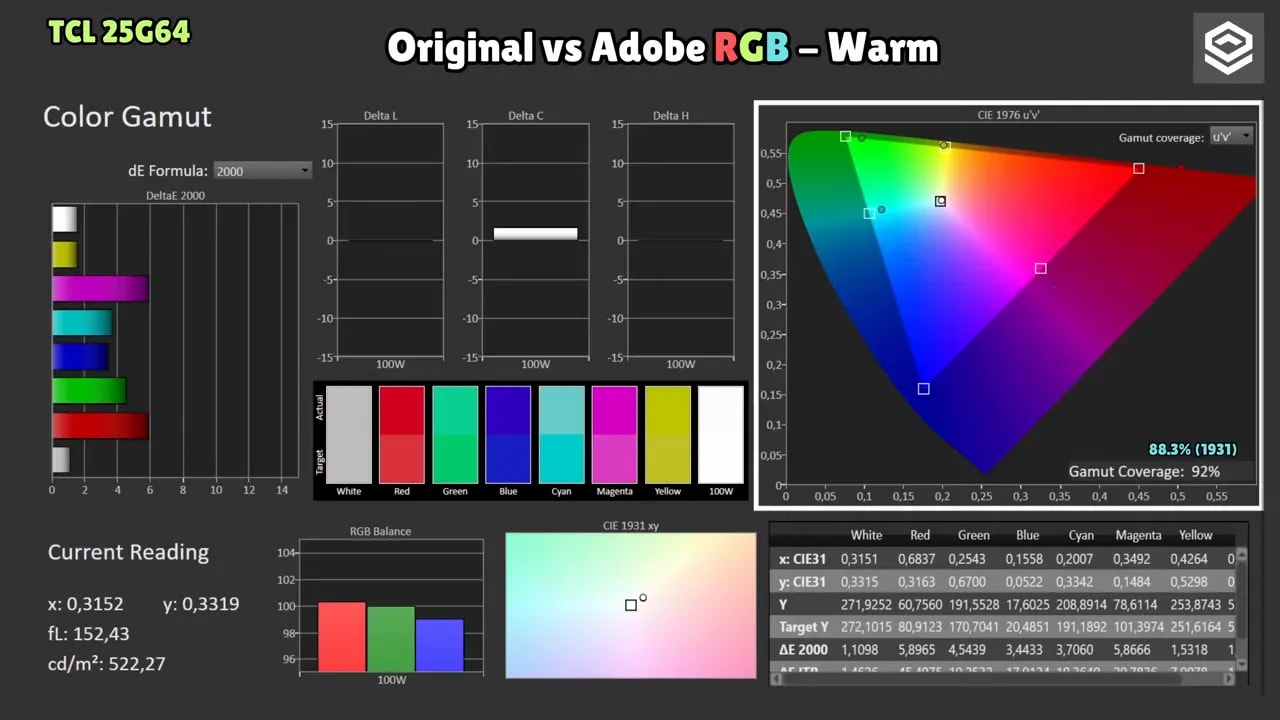Open the Gamut coverage u'v' dropdown

1230,137
